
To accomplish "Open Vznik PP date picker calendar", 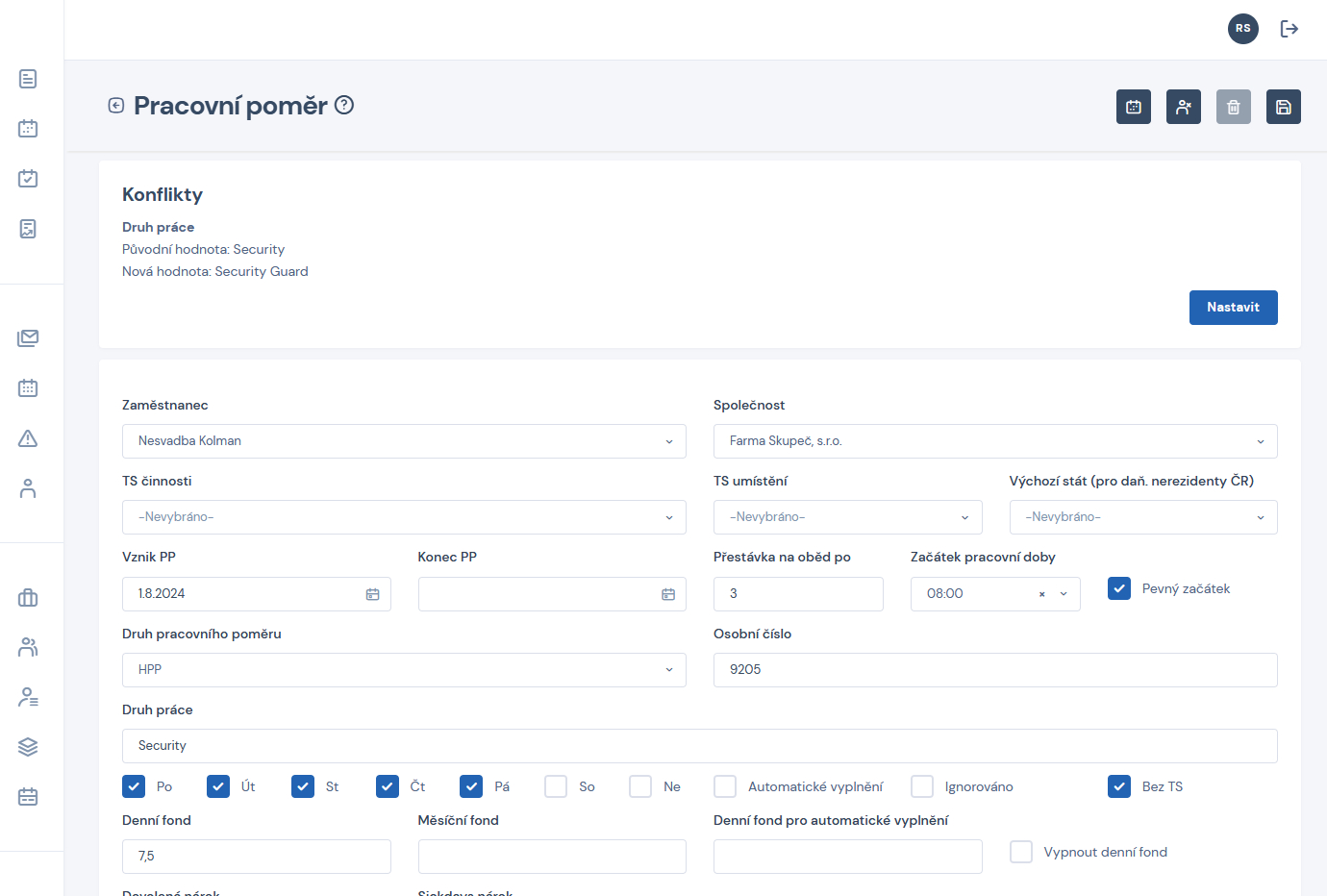I will point(372,594).
